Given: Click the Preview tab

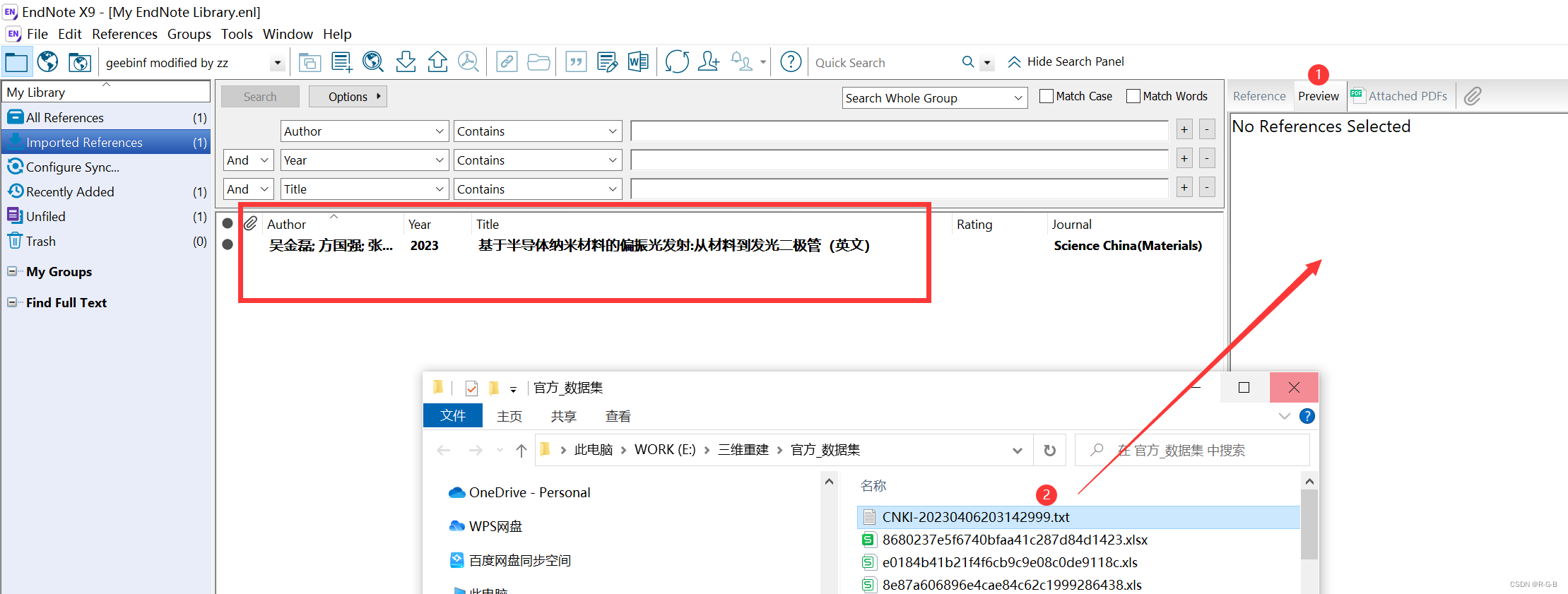Looking at the screenshot, I should tap(1319, 96).
